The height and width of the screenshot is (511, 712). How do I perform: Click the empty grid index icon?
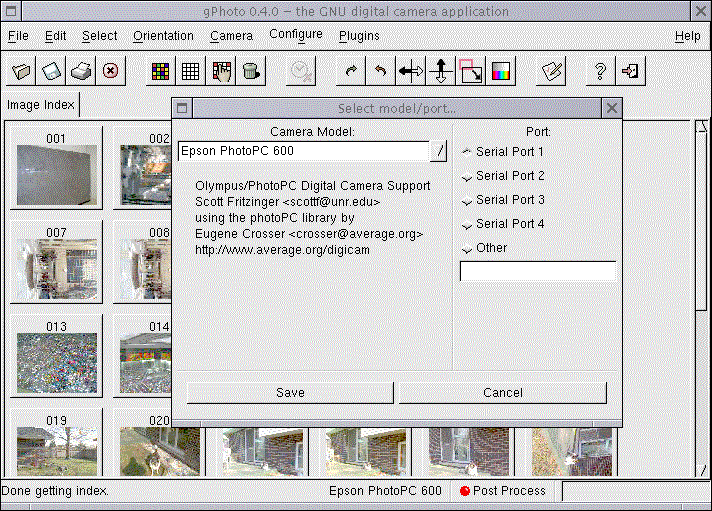pos(190,71)
